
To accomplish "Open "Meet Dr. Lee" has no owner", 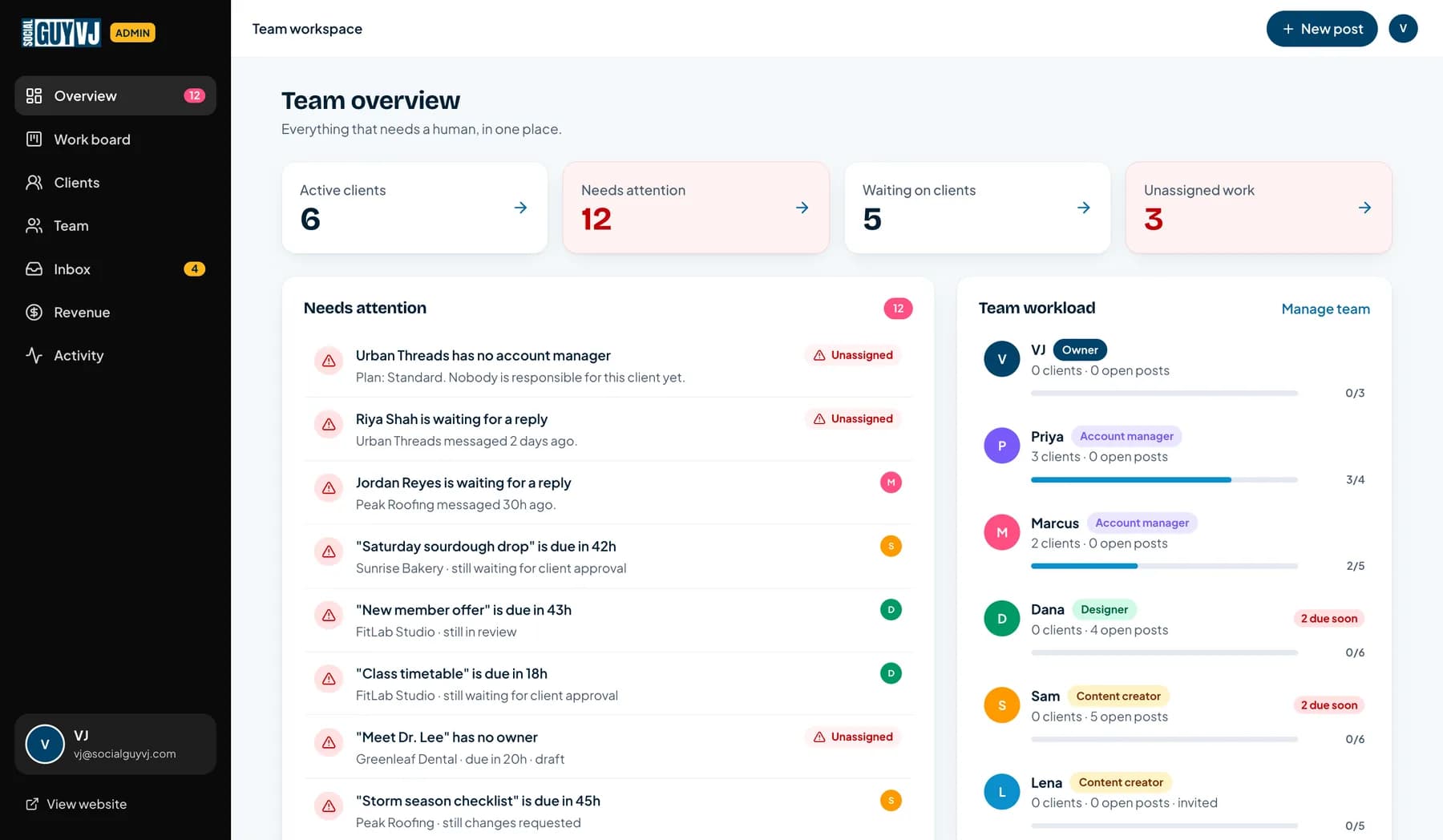I will click(x=608, y=747).
